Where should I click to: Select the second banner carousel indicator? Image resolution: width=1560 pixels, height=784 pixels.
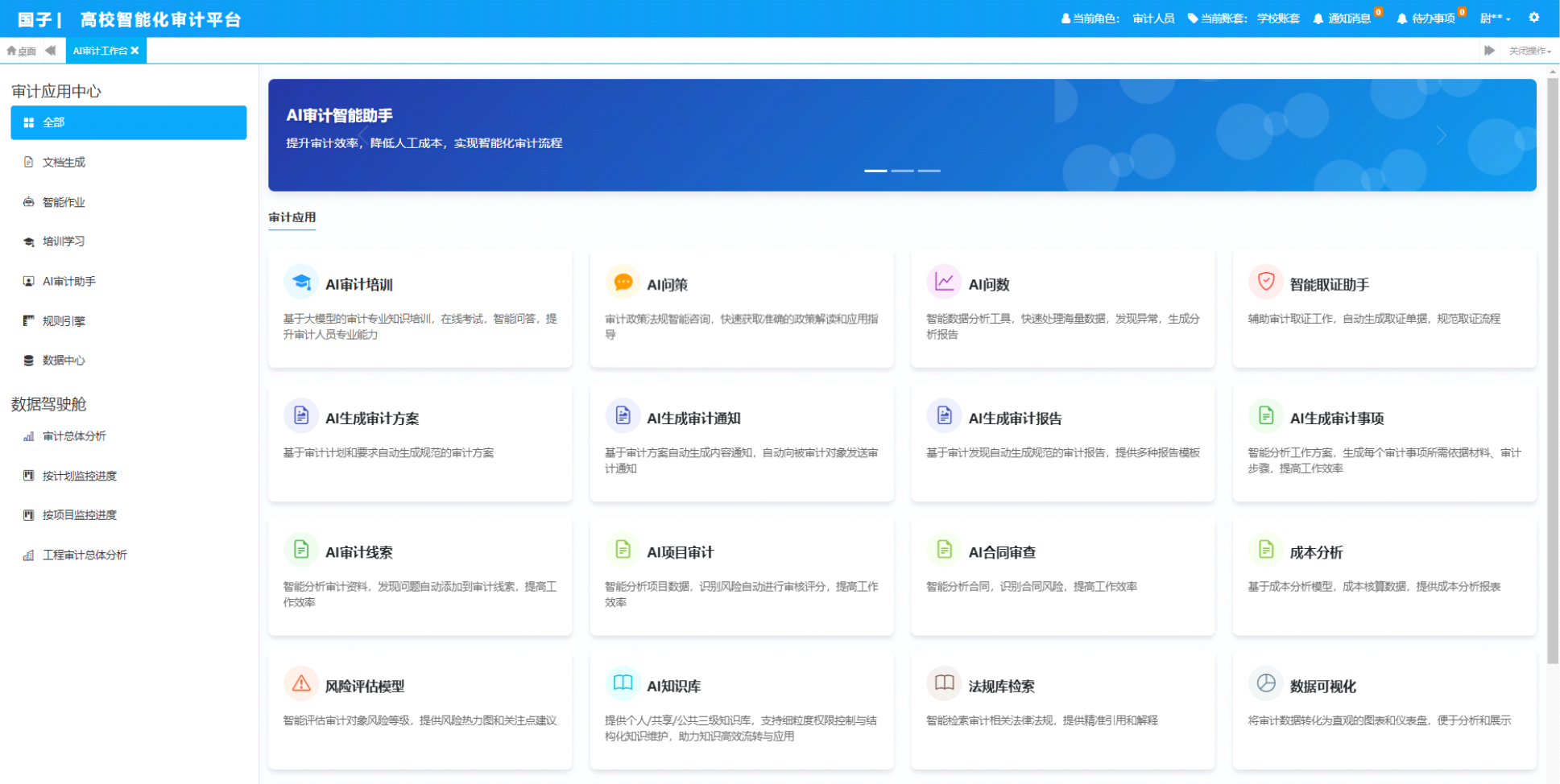pos(902,171)
